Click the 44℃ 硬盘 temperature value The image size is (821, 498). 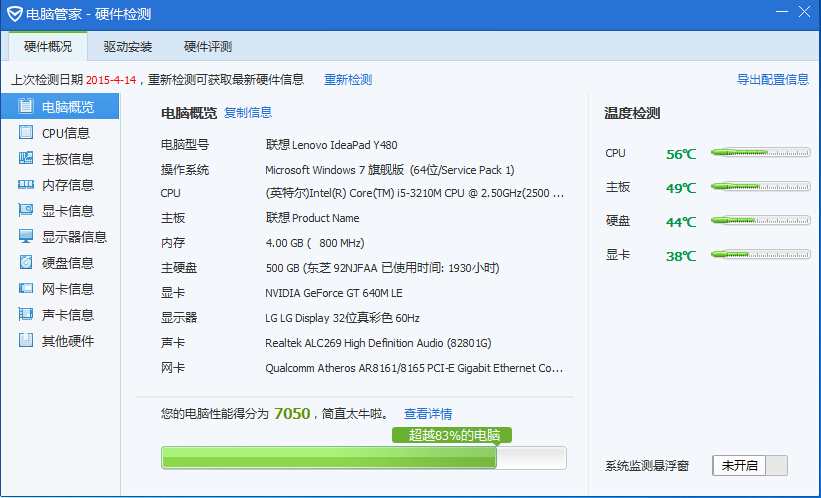[681, 222]
